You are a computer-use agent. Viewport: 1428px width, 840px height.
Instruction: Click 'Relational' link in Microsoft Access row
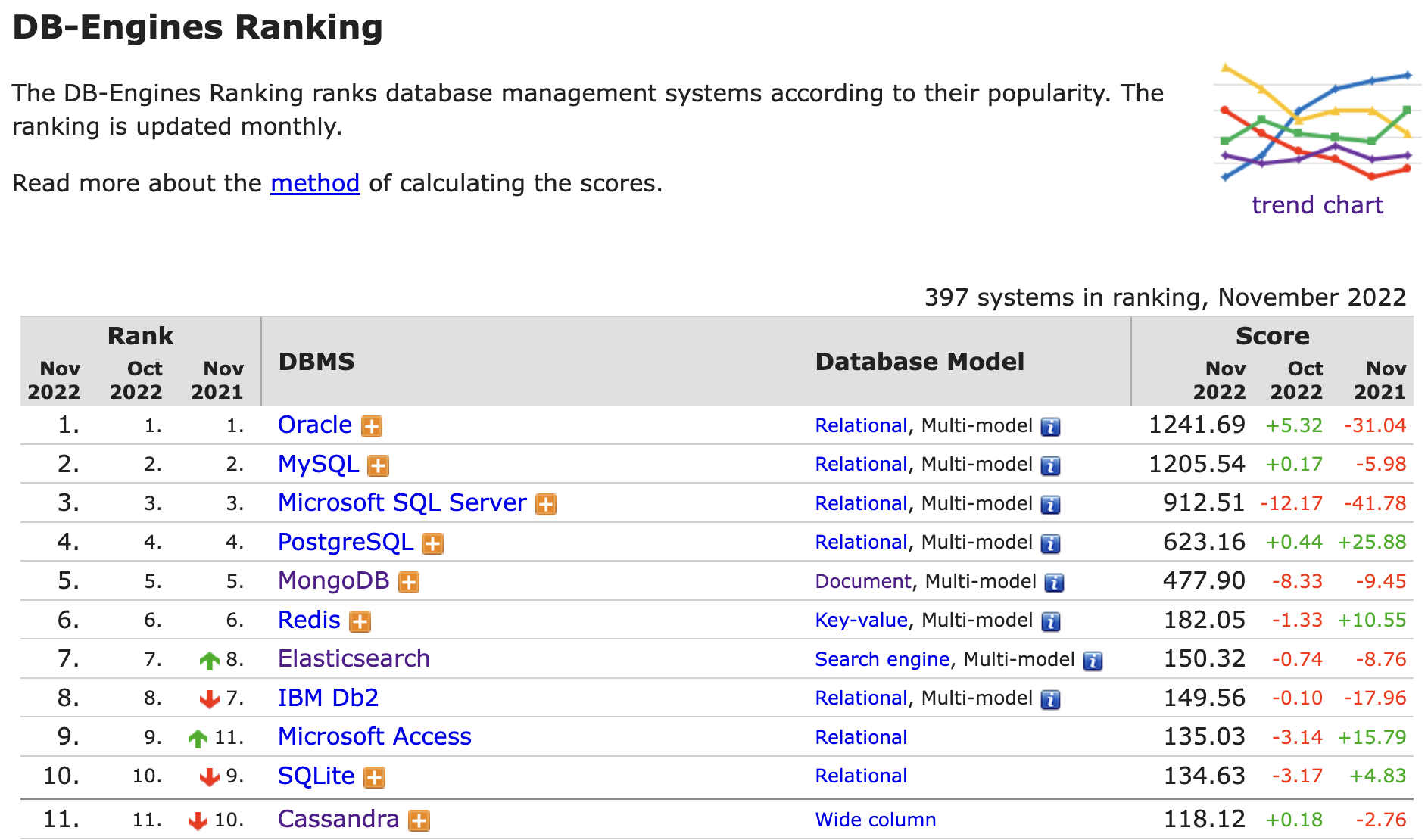coord(861,737)
